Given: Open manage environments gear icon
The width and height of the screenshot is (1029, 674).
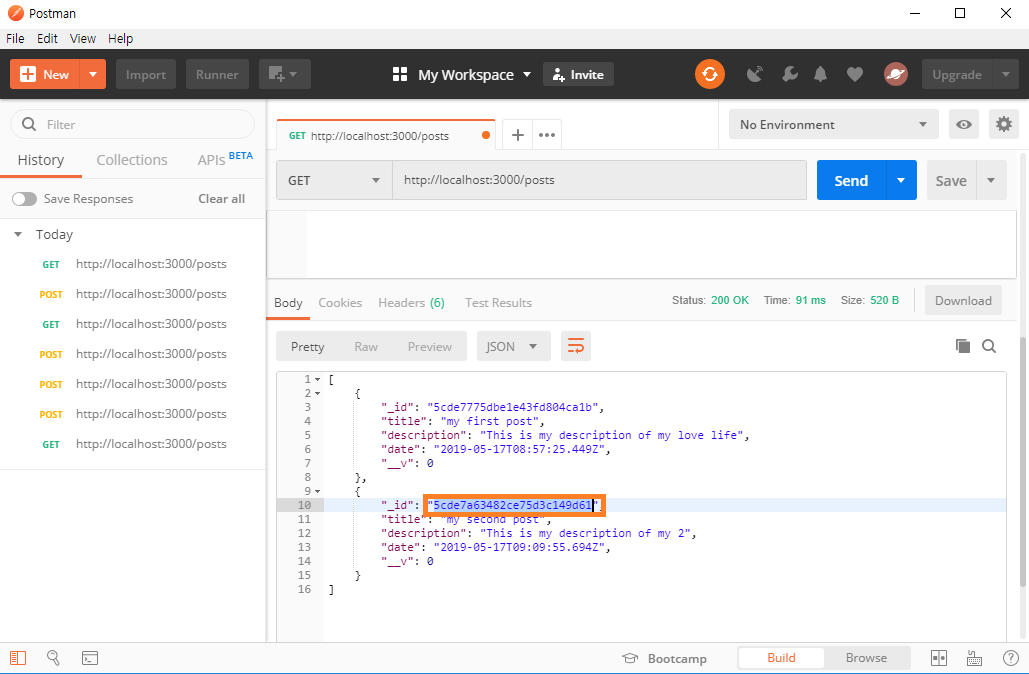Looking at the screenshot, I should pyautogui.click(x=1003, y=124).
